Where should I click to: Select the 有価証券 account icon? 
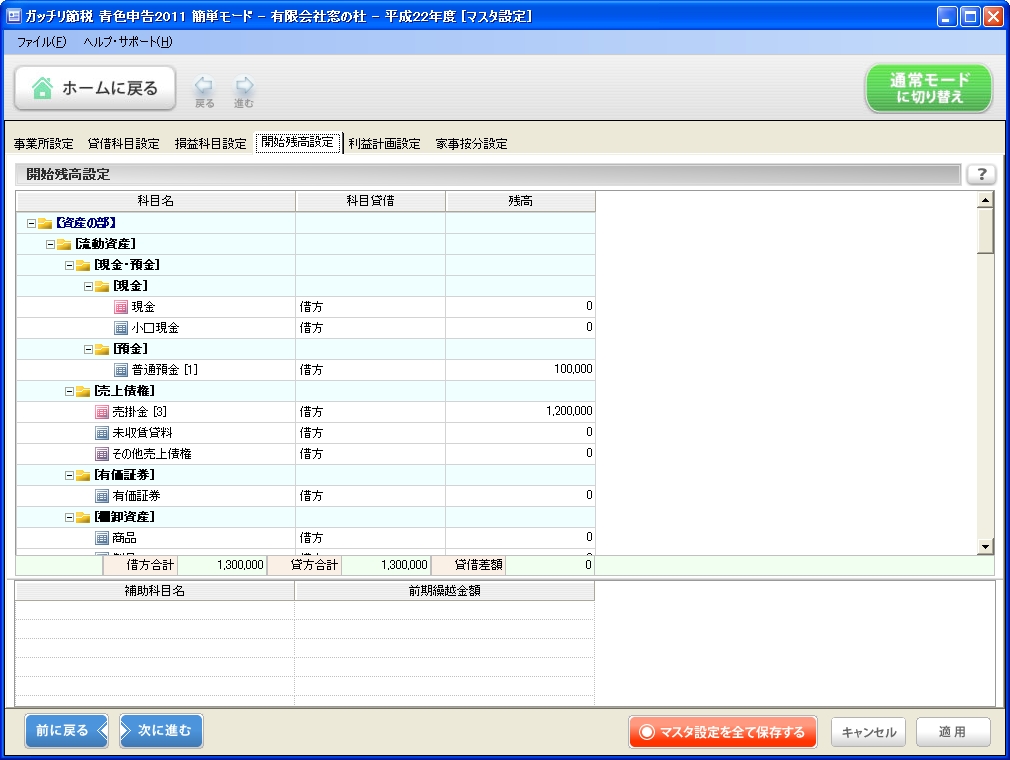pos(100,496)
